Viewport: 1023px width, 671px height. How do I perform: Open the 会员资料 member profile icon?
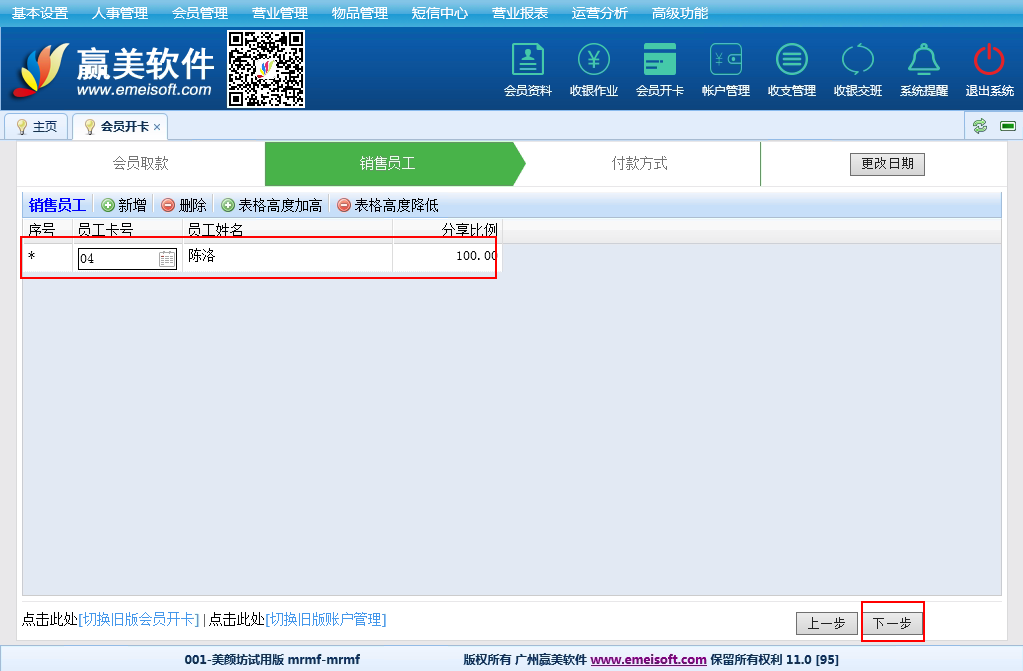[527, 61]
